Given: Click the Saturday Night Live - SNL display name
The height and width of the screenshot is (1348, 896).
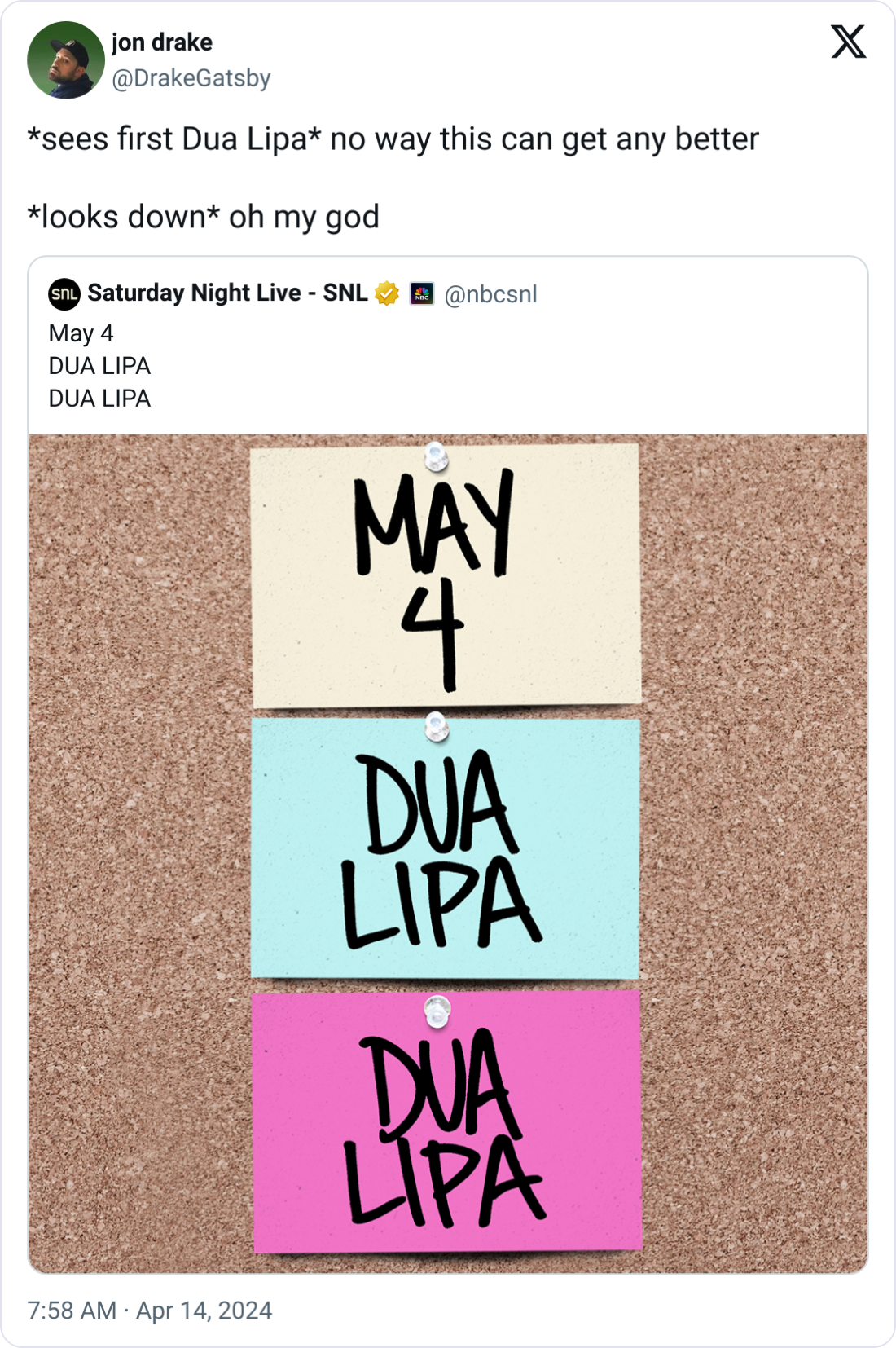Looking at the screenshot, I should (x=228, y=293).
